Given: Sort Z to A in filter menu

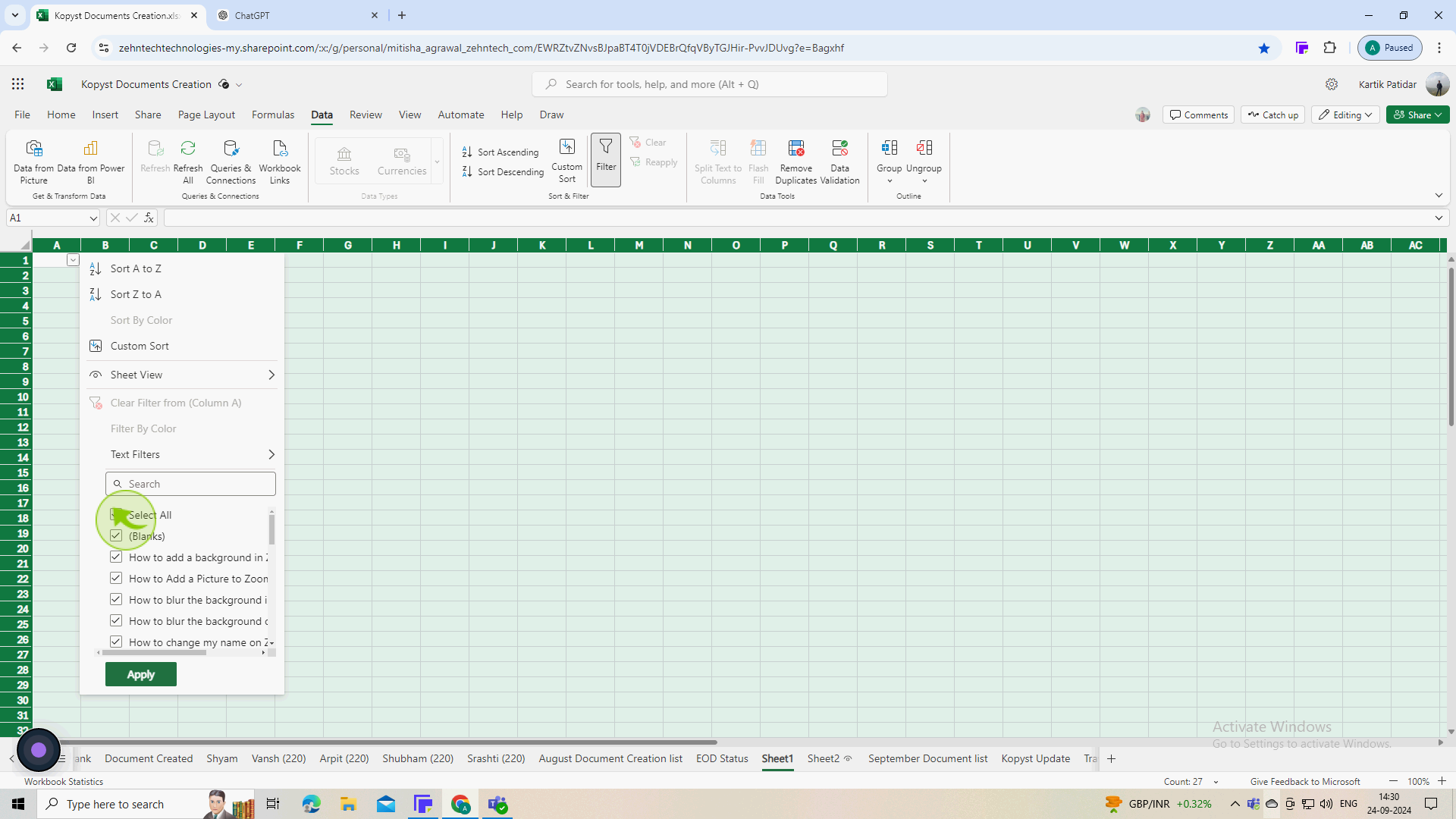Looking at the screenshot, I should [182, 294].
